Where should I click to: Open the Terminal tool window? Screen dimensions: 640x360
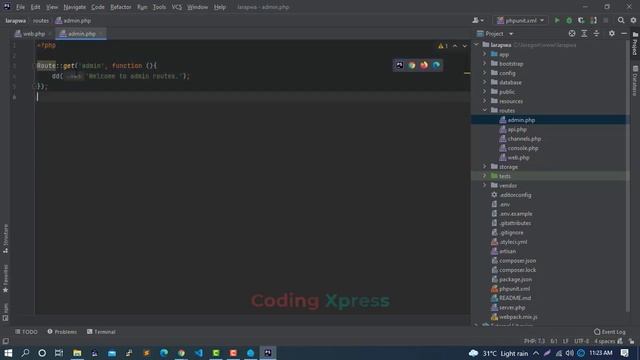pos(101,332)
